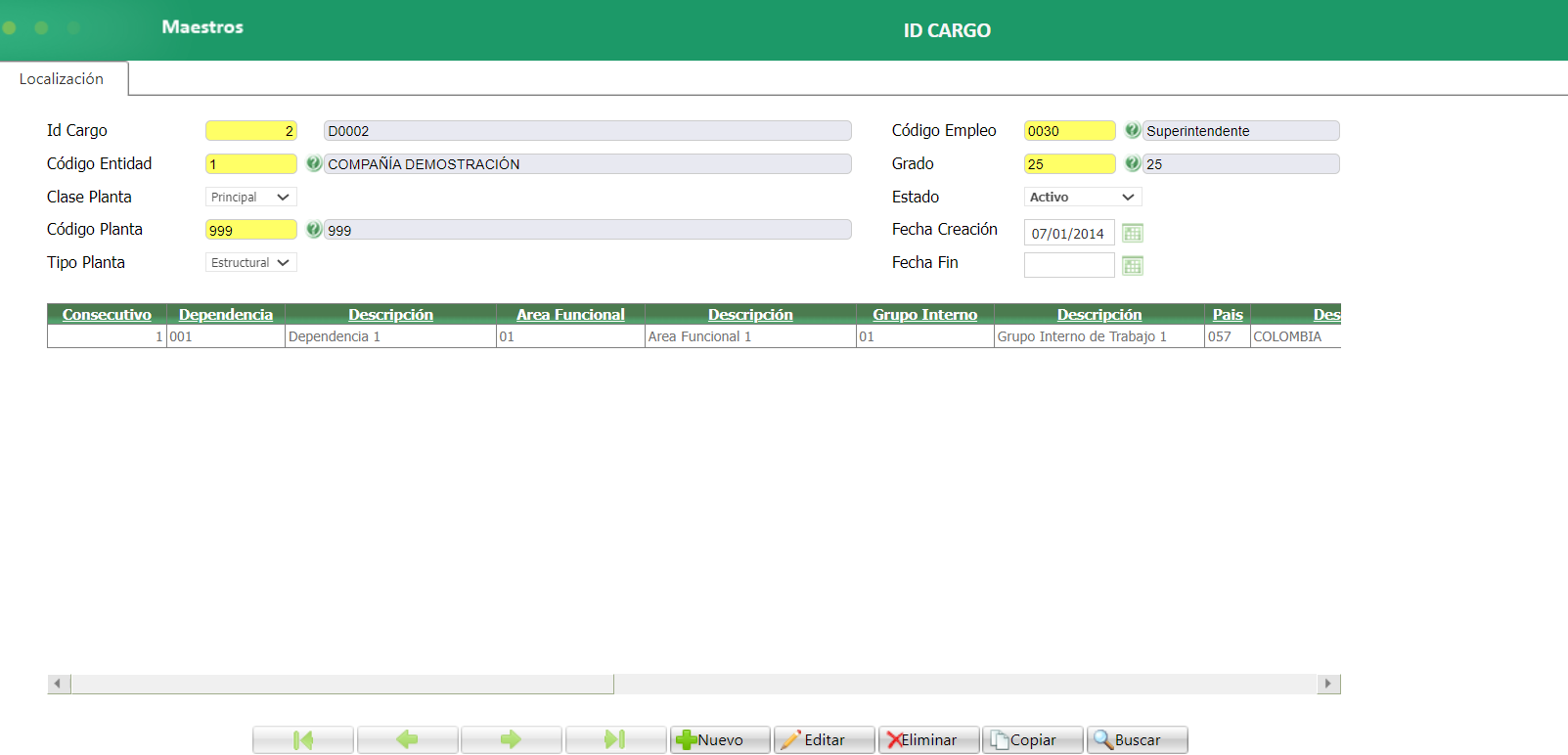
Task: Sort by Pais column header
Action: 1228,314
